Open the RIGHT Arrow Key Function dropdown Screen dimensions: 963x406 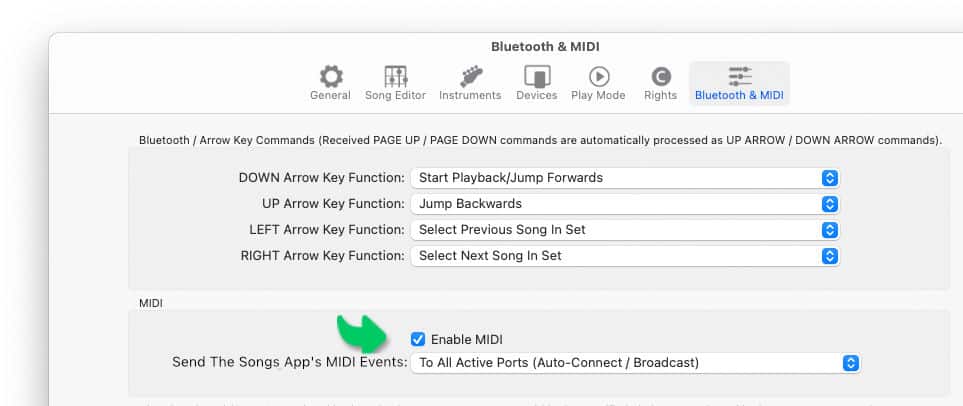tap(625, 256)
